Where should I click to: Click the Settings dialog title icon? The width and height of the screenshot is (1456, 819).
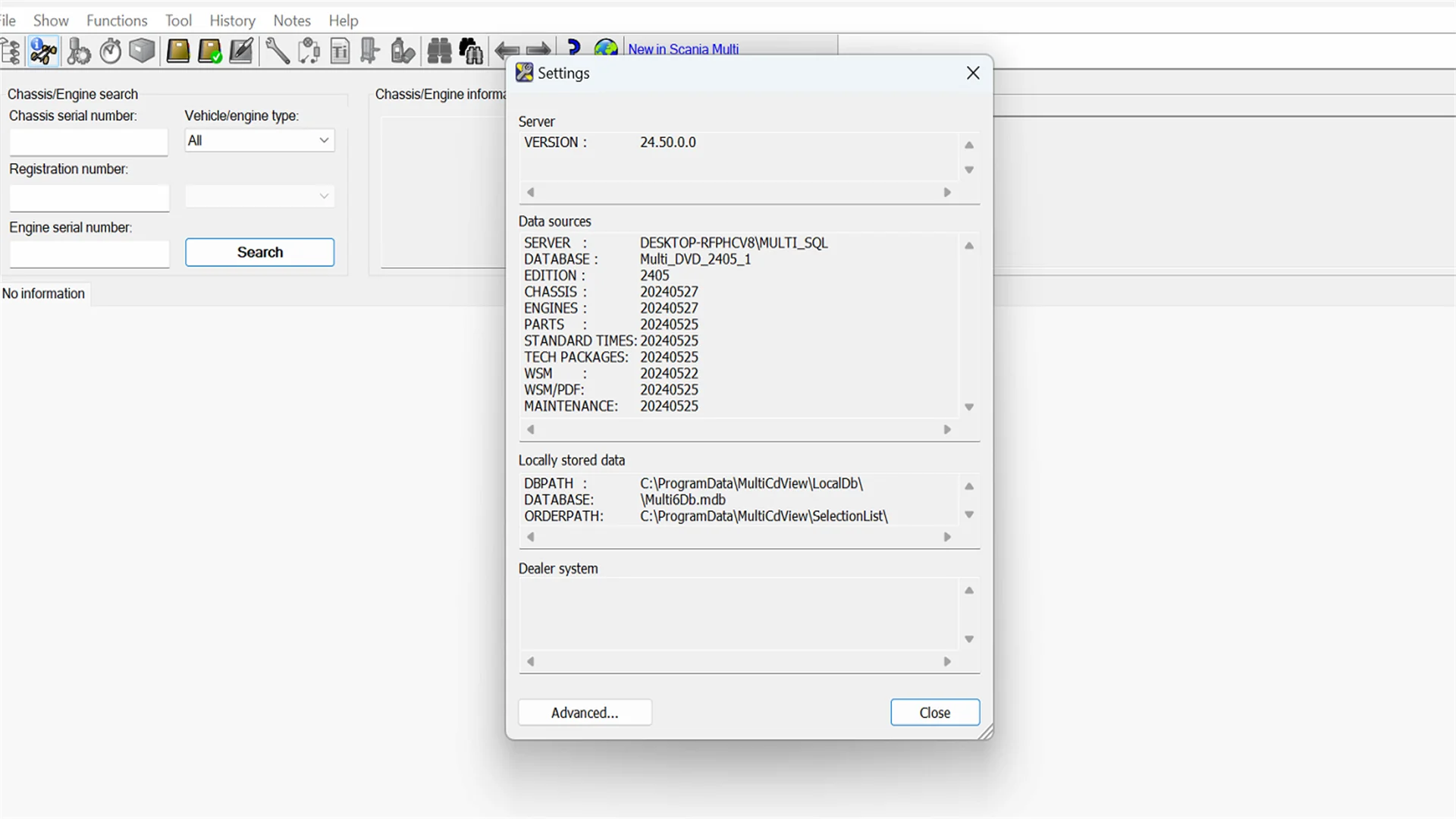[x=524, y=73]
